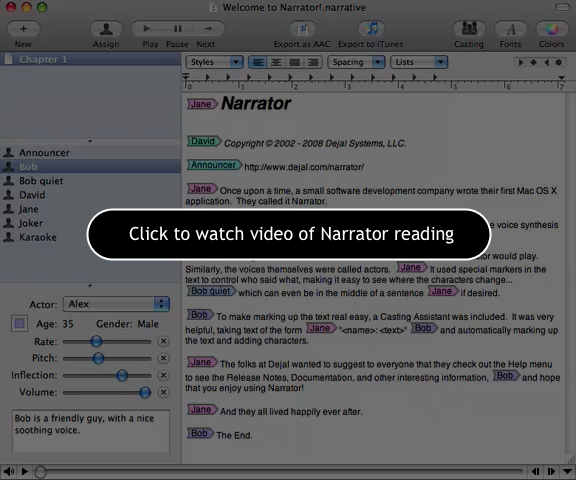Open the Fonts panel icon
This screenshot has height=480, width=576.
tap(511, 29)
